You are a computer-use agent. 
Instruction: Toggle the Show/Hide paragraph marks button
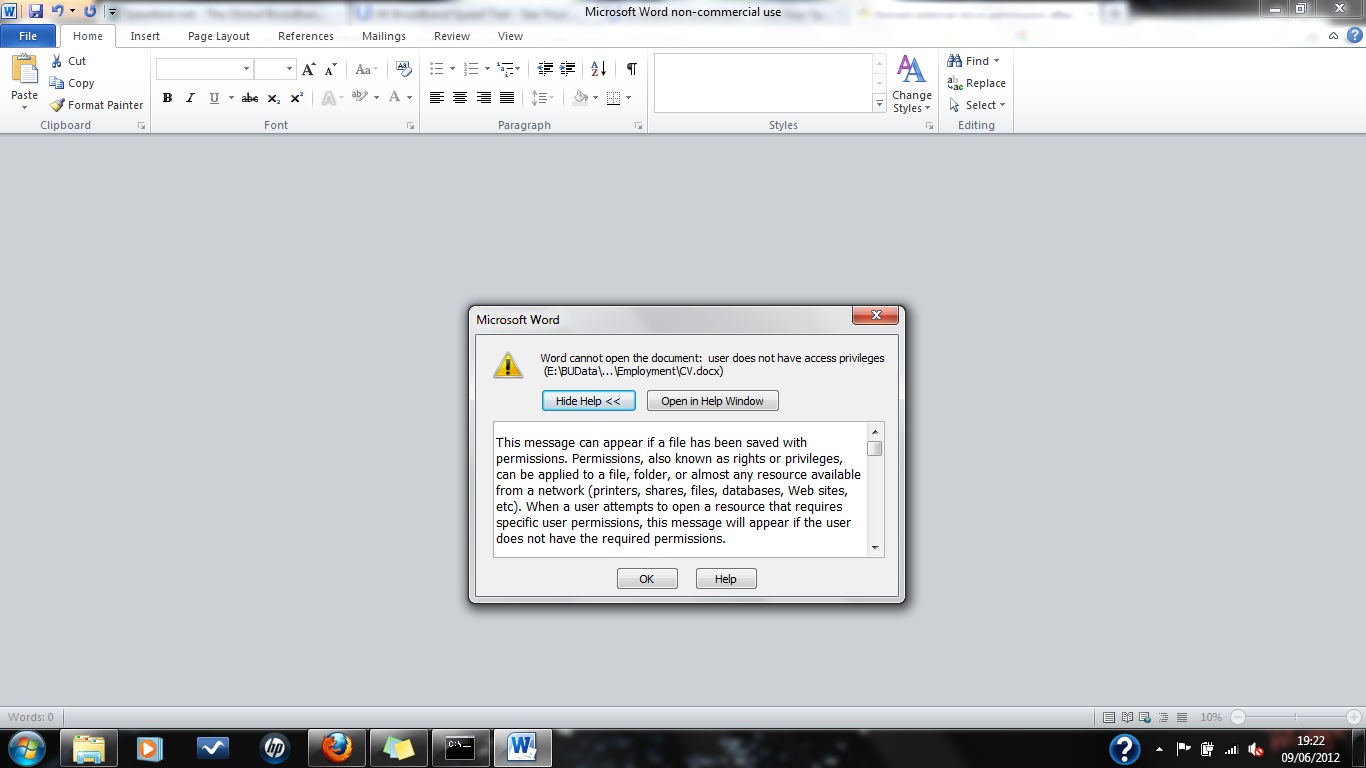(631, 69)
